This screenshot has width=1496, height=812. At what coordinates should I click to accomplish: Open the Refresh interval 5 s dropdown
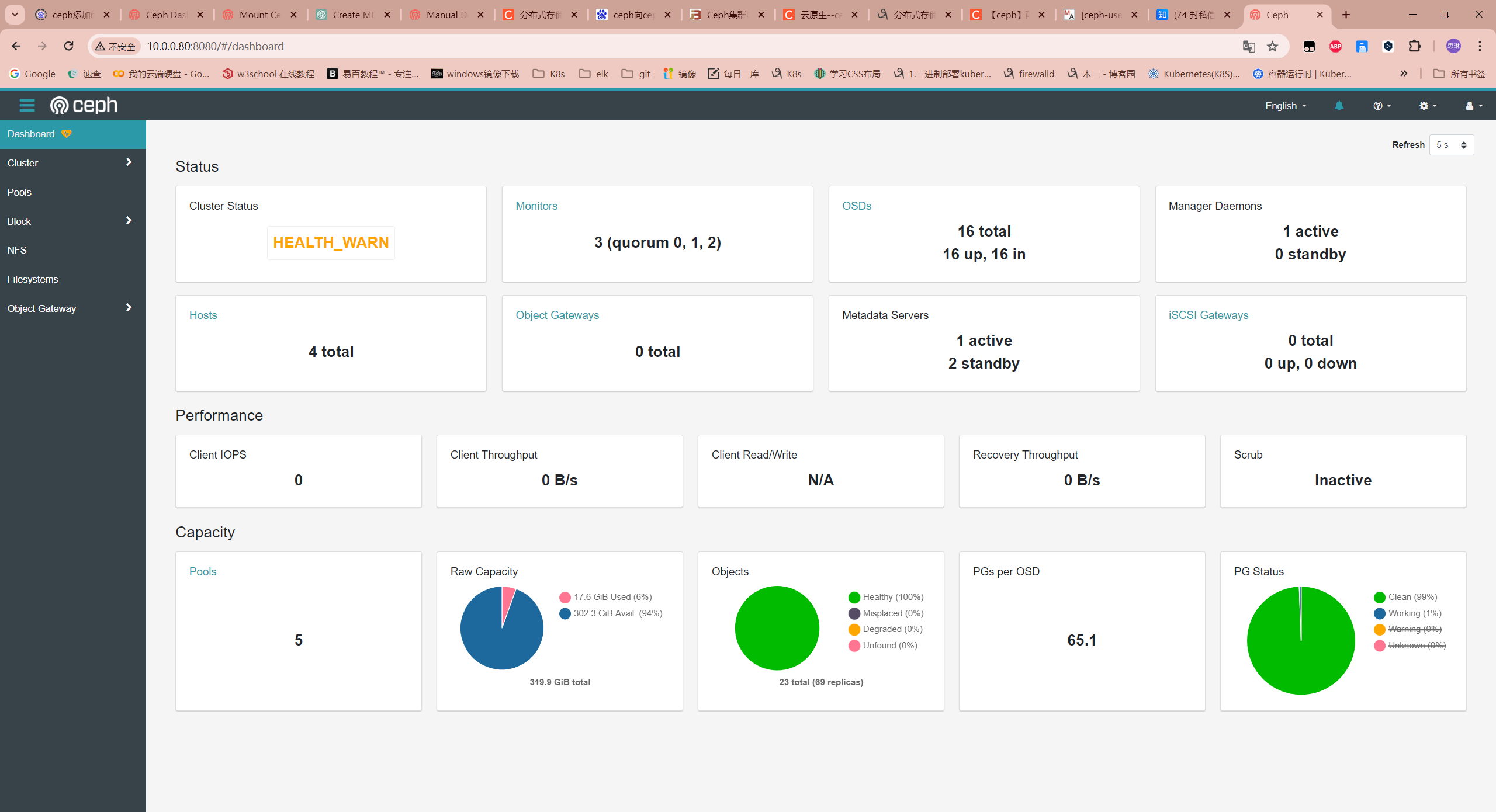click(x=1451, y=145)
